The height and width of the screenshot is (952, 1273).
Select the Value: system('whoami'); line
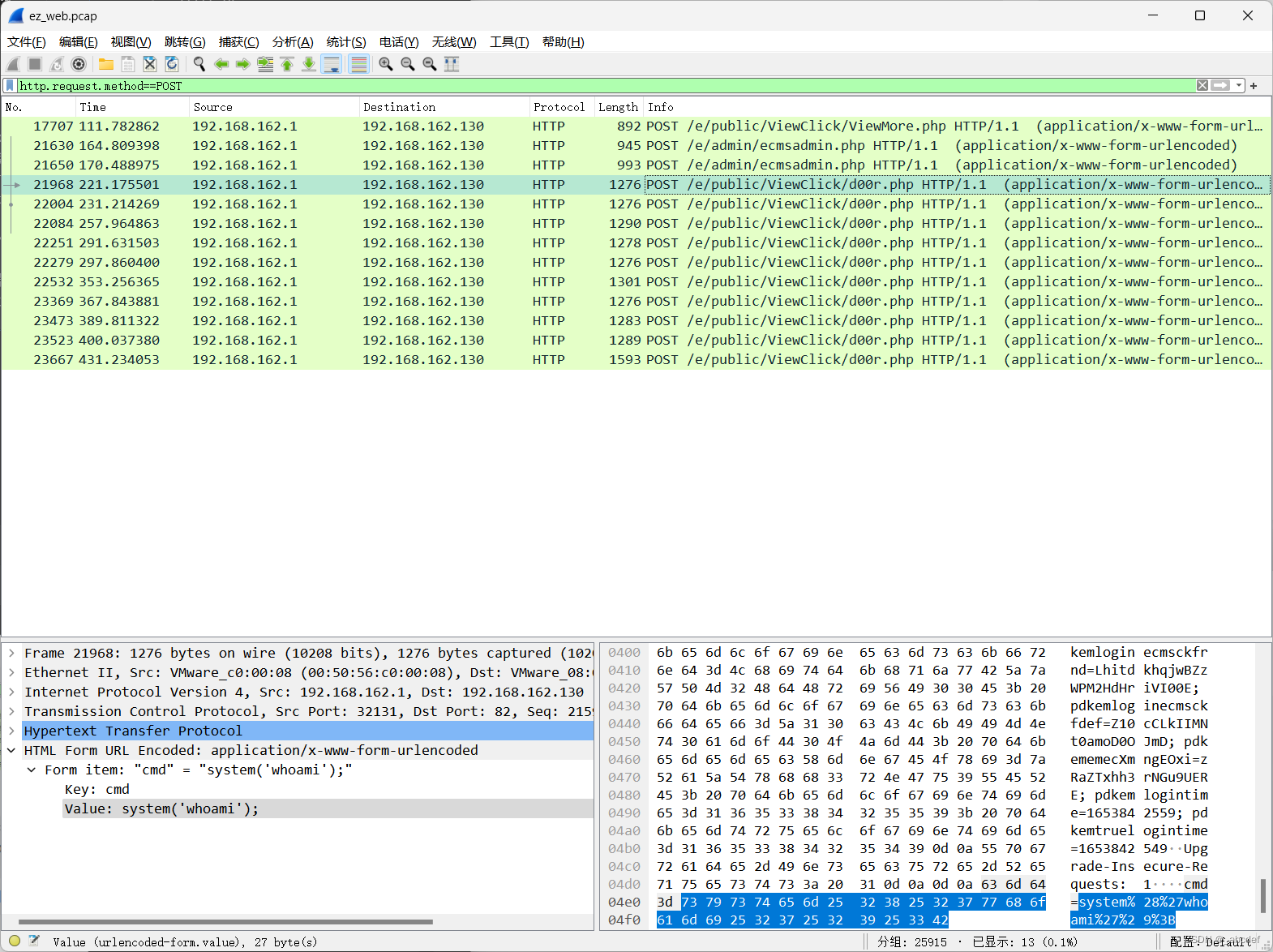328,808
